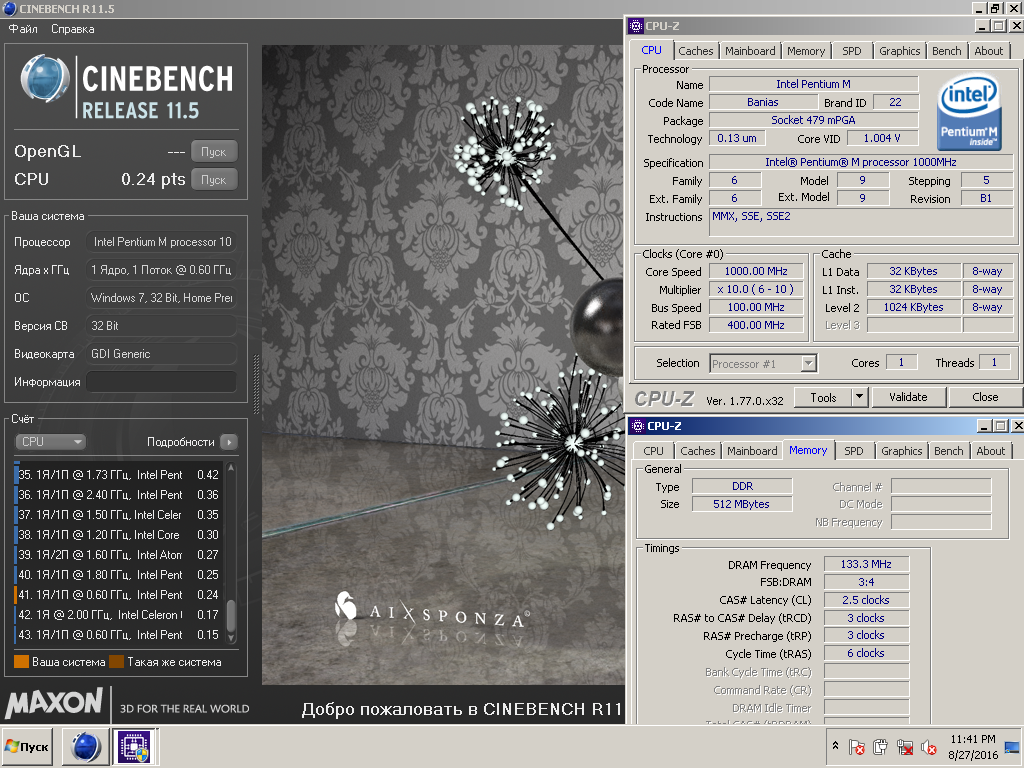Expand the Tools dropdown arrow in CPU-Z

(859, 397)
